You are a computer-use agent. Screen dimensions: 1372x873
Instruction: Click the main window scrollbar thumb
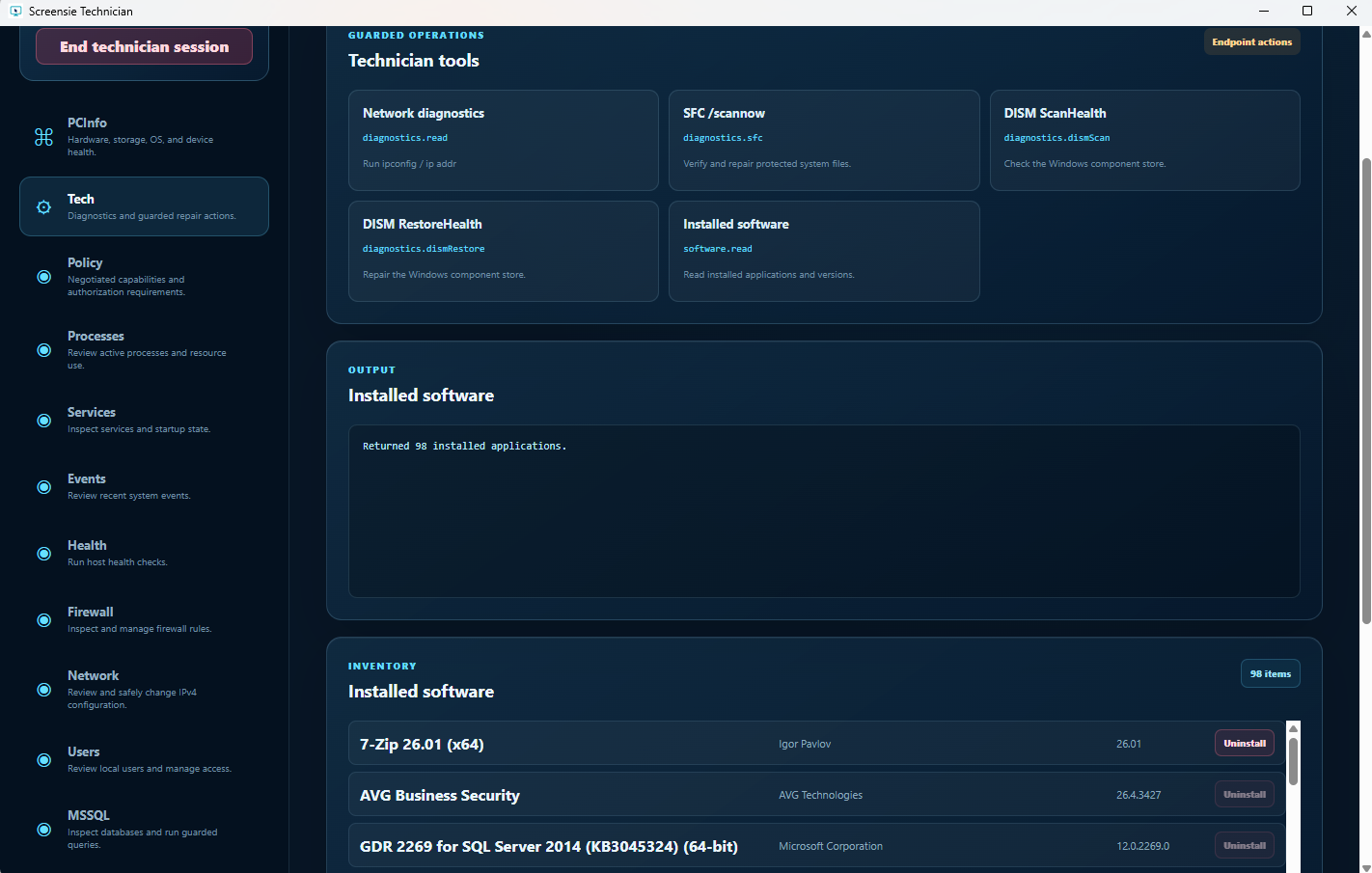1365,391
